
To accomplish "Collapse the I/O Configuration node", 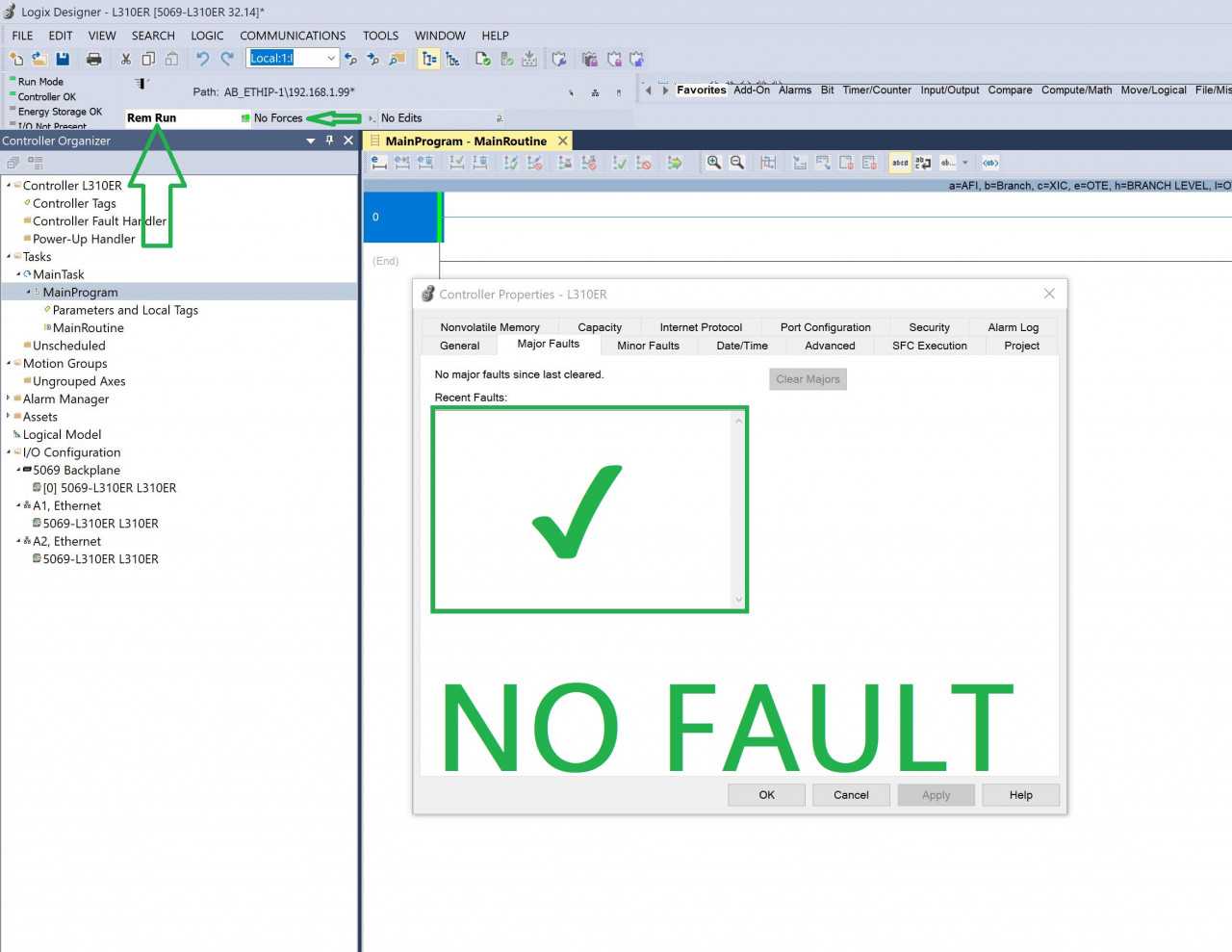I will 9,452.
